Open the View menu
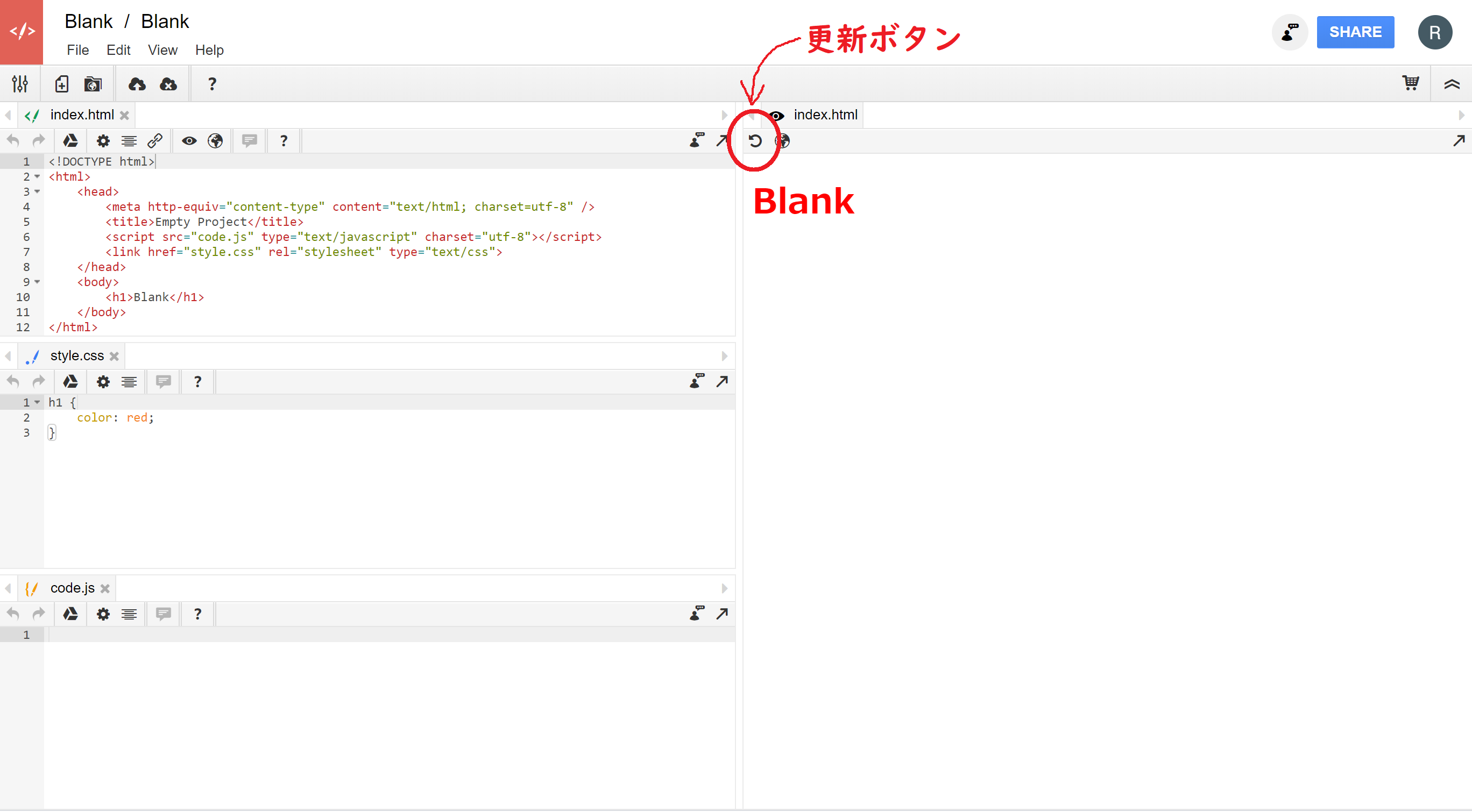Image resolution: width=1472 pixels, height=812 pixels. 162,50
